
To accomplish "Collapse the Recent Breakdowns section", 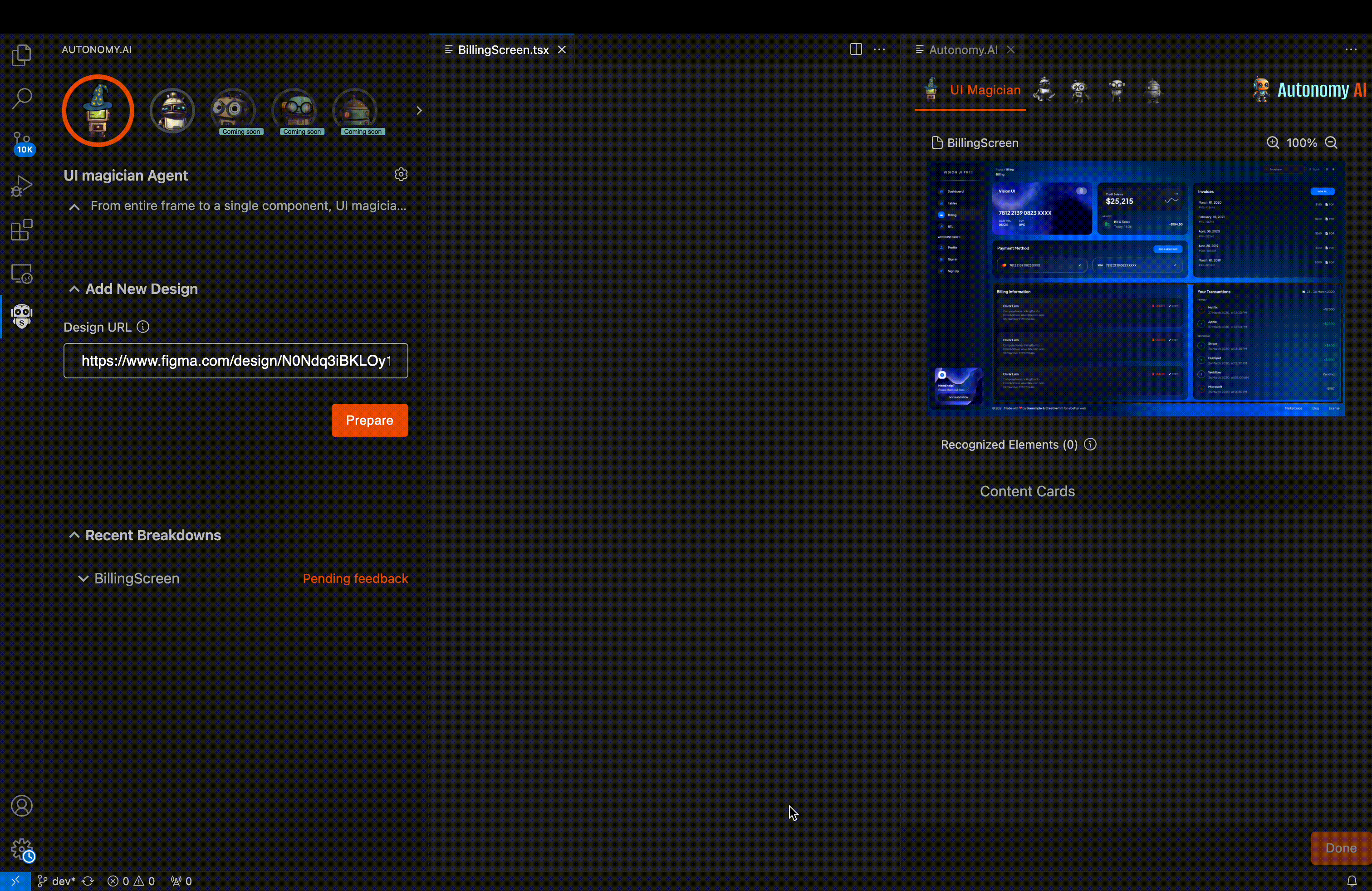I will pyautogui.click(x=74, y=535).
